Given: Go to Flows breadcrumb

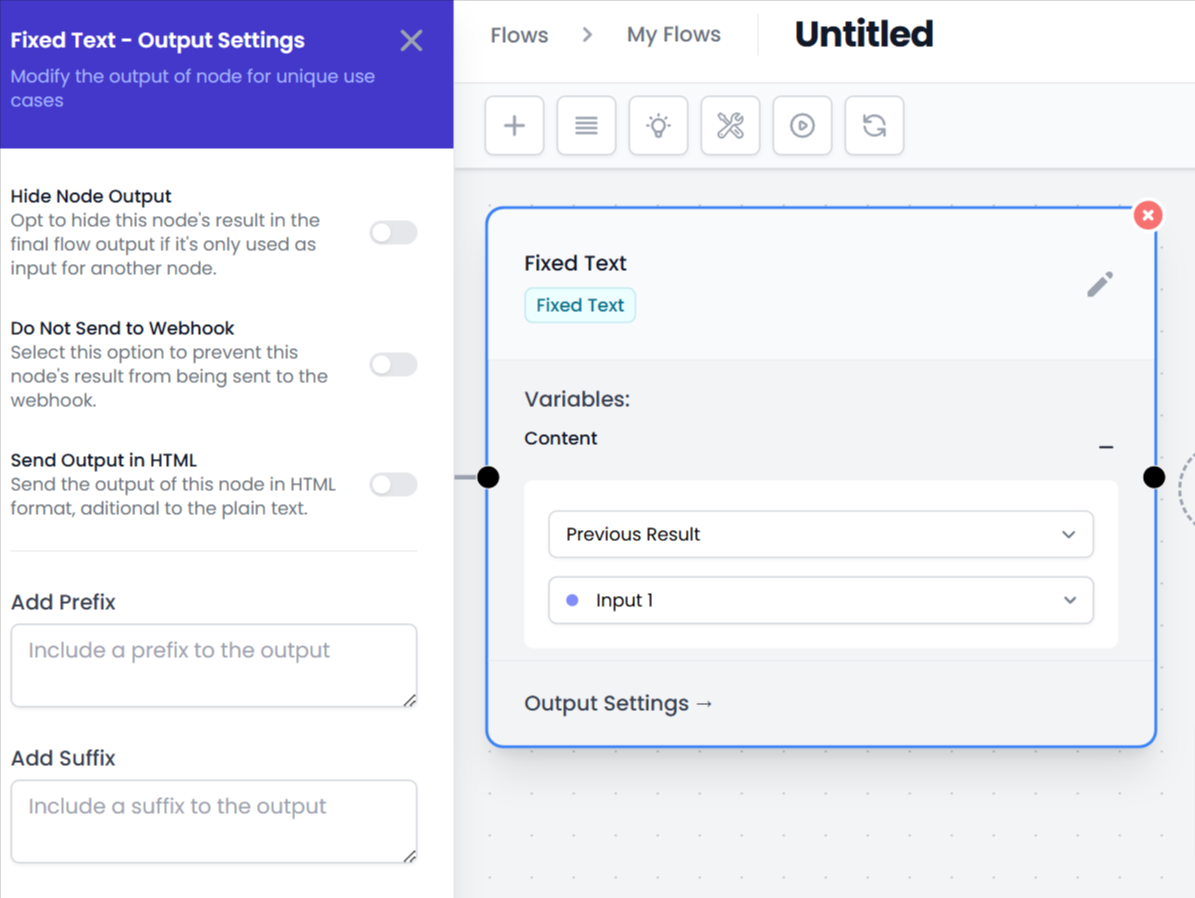Looking at the screenshot, I should (x=519, y=35).
